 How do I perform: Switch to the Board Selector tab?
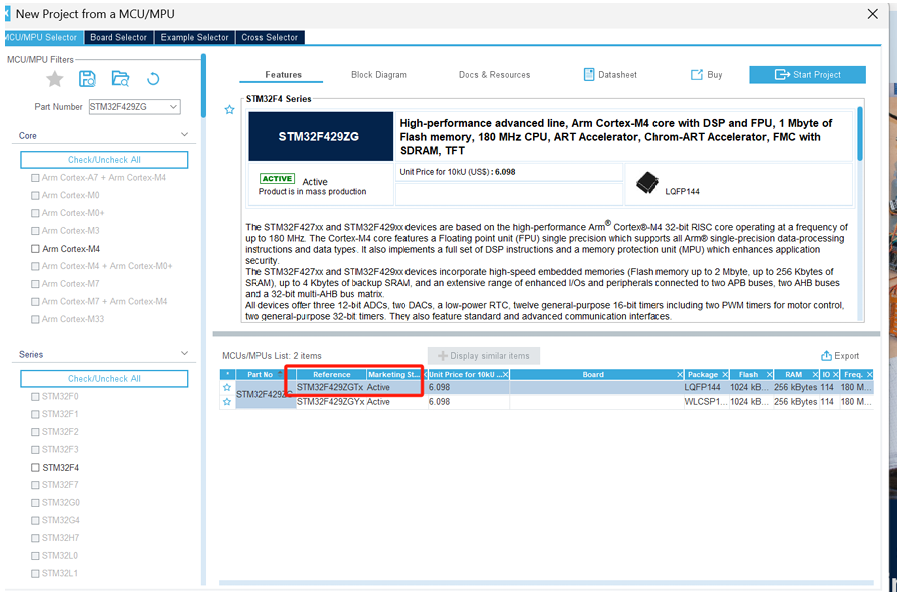[118, 37]
